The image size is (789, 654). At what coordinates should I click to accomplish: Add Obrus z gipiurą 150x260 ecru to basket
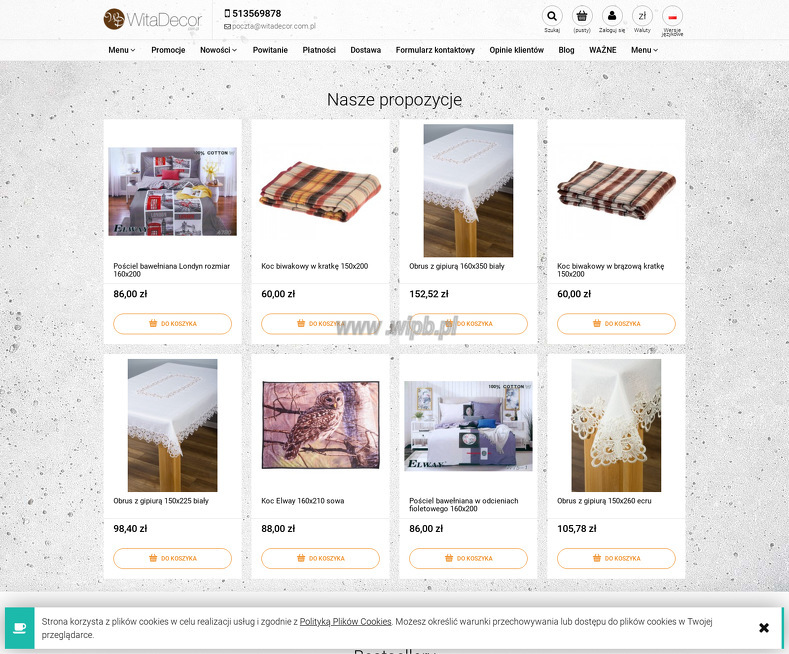click(616, 558)
